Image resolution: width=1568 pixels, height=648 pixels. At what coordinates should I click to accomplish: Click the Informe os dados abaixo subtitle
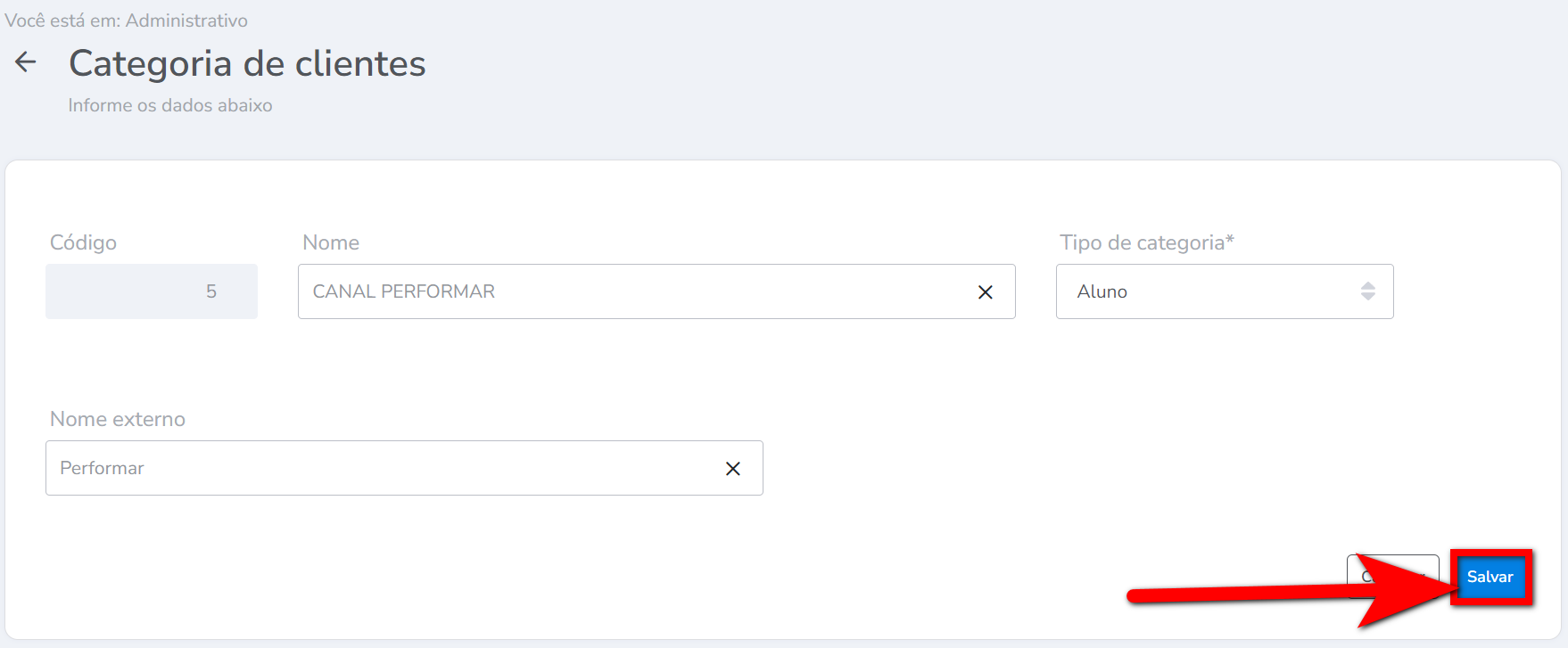pyautogui.click(x=170, y=105)
